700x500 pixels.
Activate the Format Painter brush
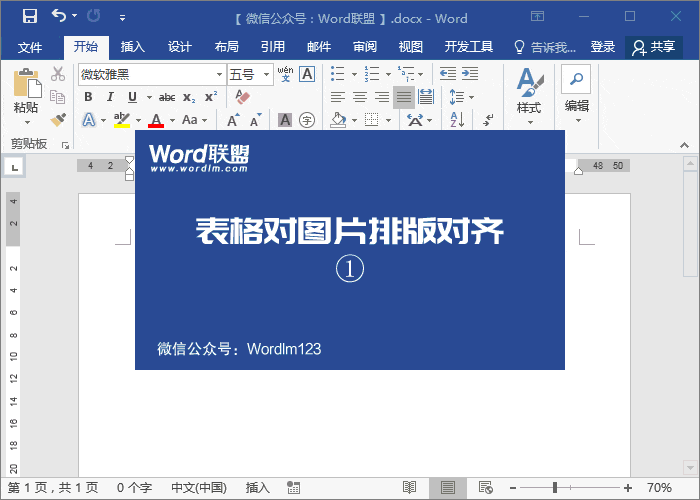[x=58, y=120]
